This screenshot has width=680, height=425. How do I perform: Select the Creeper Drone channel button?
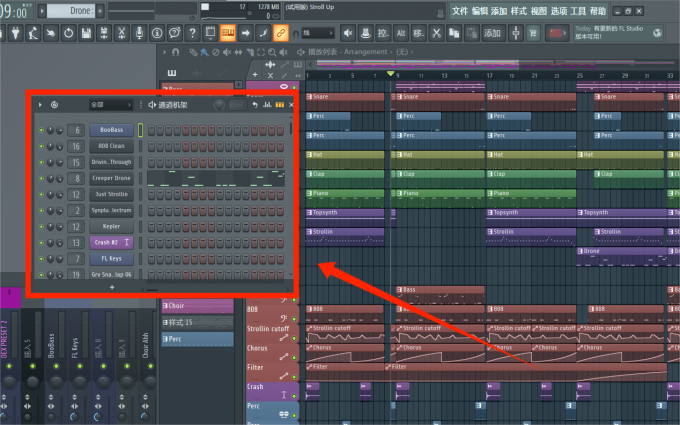[x=111, y=178]
